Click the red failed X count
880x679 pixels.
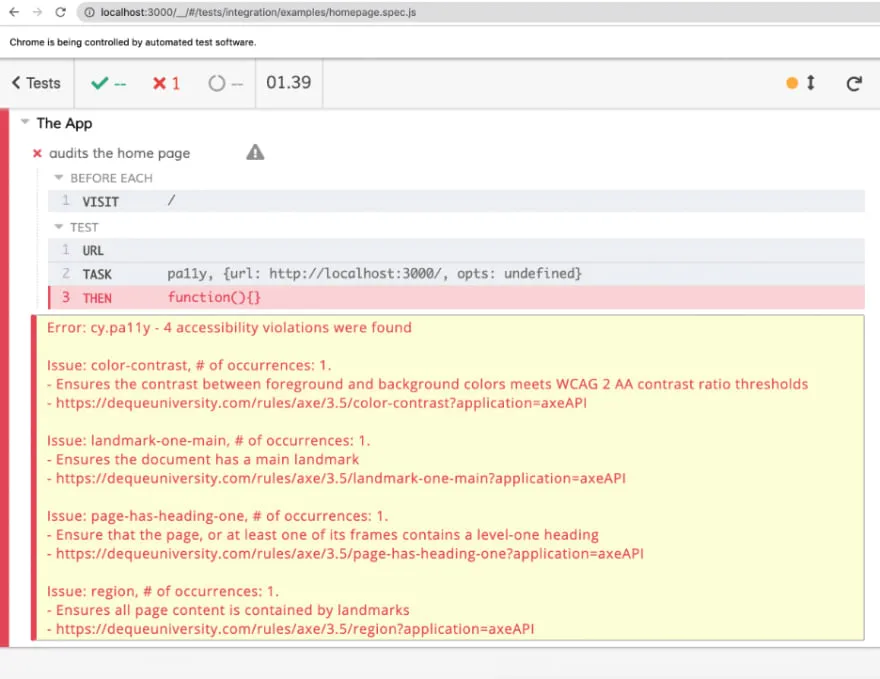166,84
